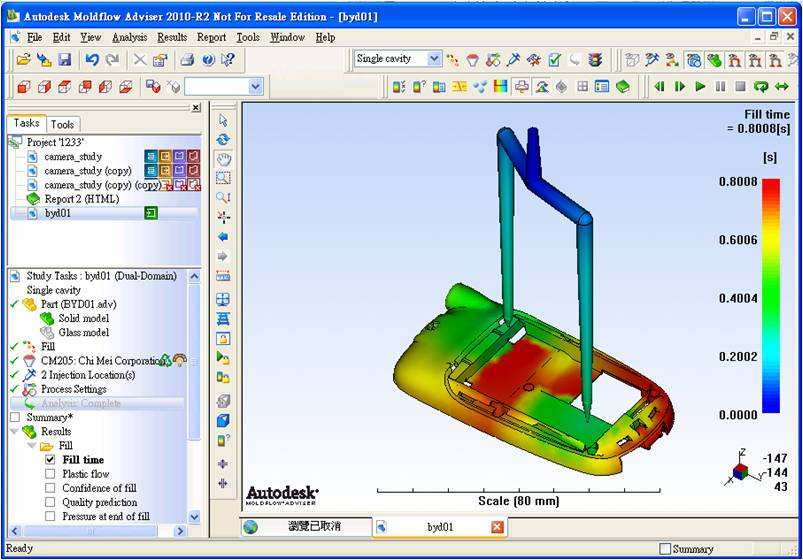Check the Quality prediction checkbox

50,502
